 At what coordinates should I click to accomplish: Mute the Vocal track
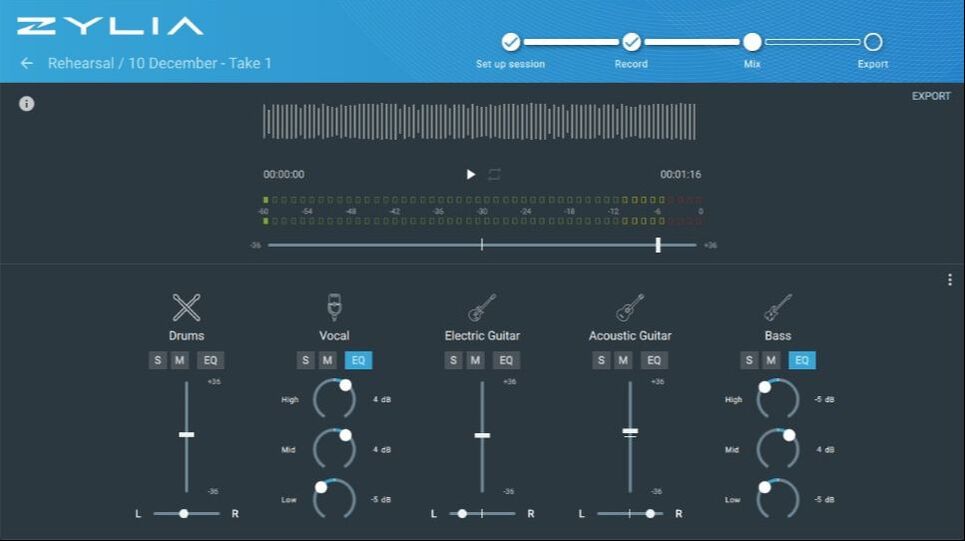click(x=327, y=360)
